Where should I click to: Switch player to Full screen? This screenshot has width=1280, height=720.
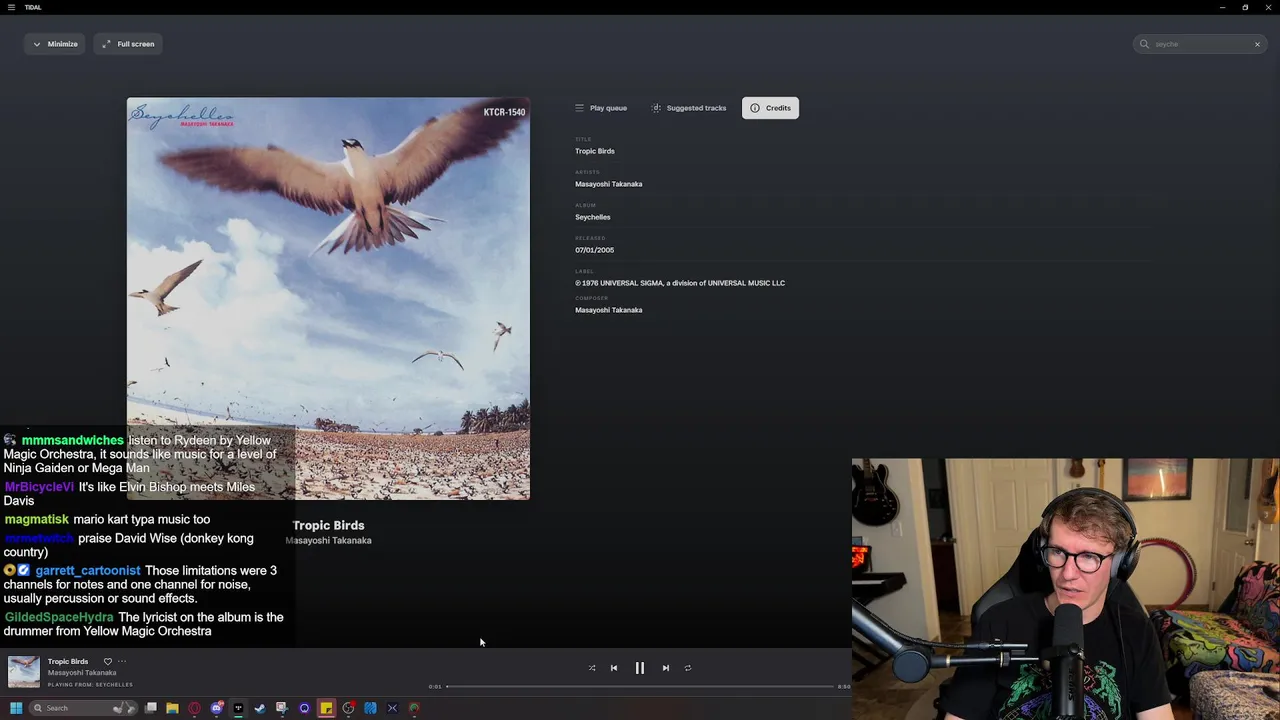pyautogui.click(x=128, y=44)
